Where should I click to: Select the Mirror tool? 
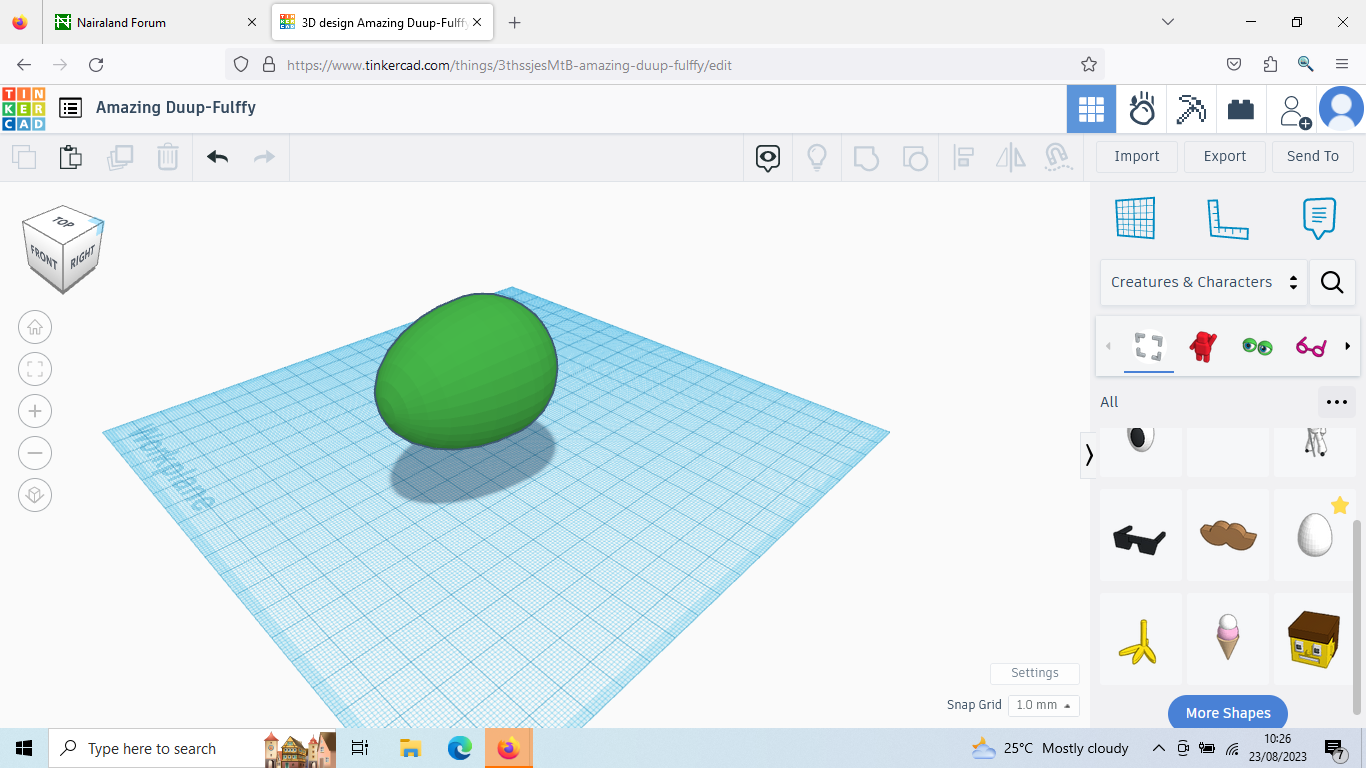1010,157
